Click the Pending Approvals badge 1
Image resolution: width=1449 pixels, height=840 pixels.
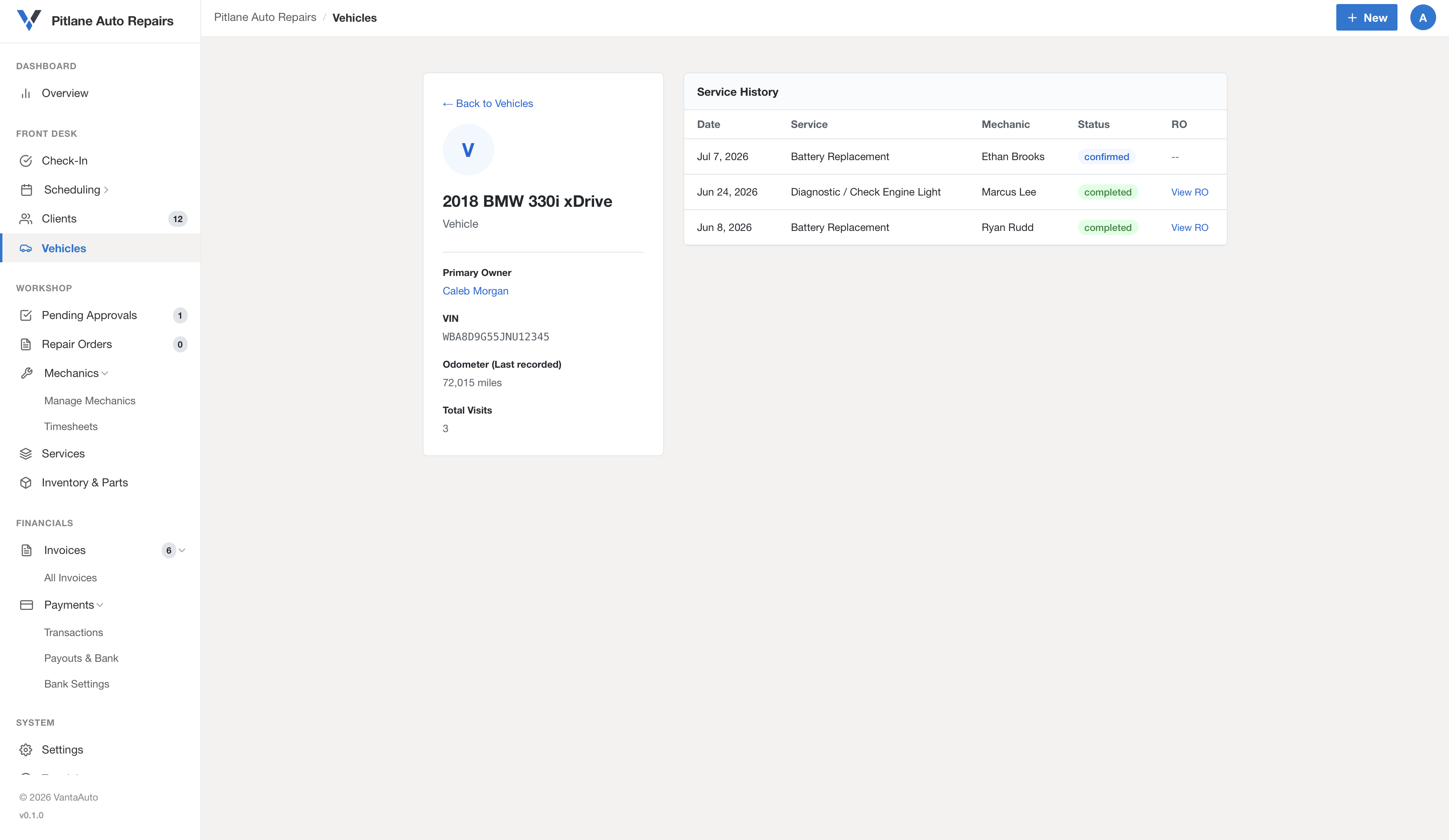coord(180,315)
